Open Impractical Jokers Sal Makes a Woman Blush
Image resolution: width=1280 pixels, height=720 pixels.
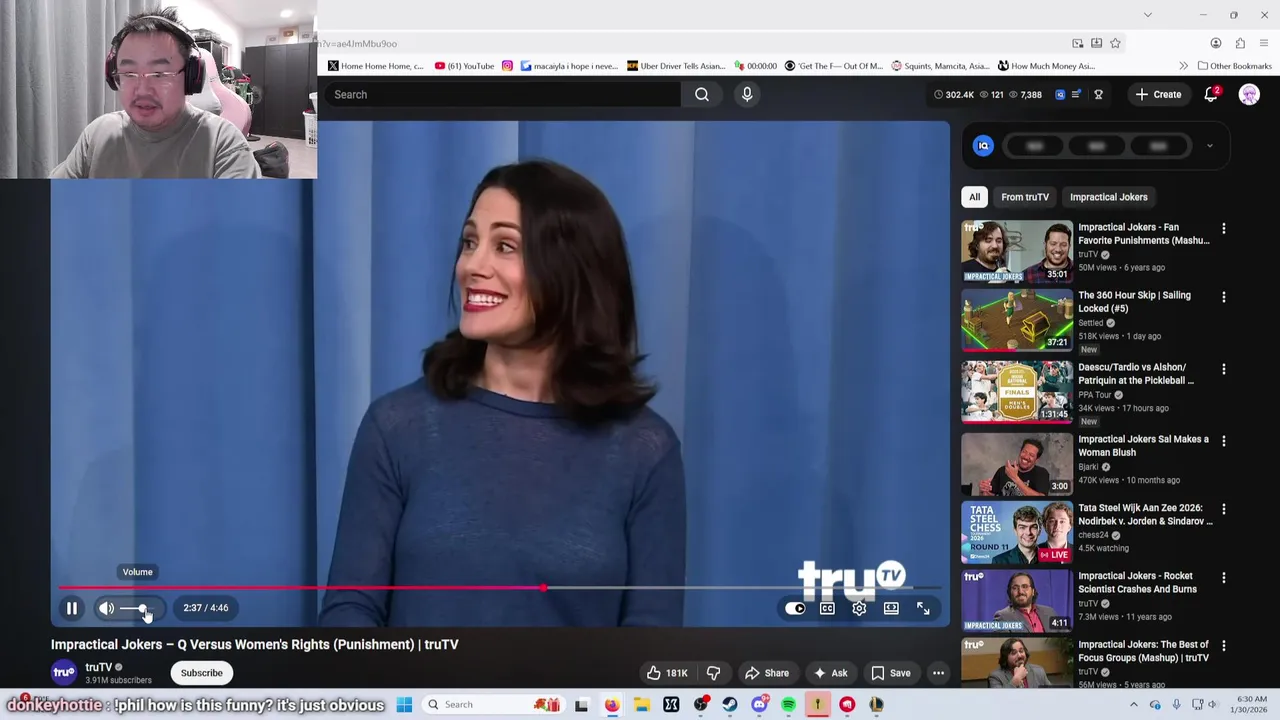tap(1143, 445)
